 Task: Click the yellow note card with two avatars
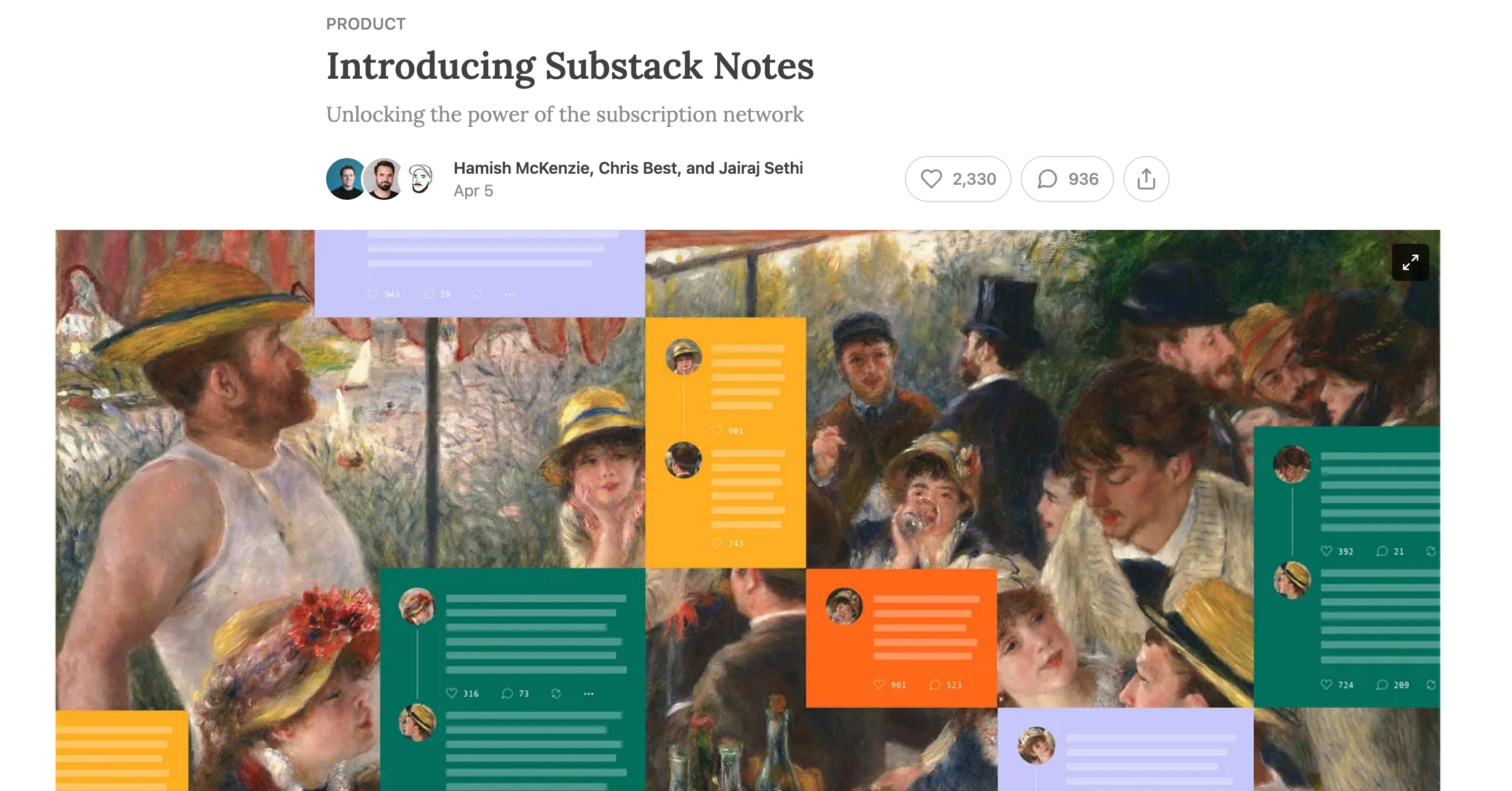pos(725,442)
